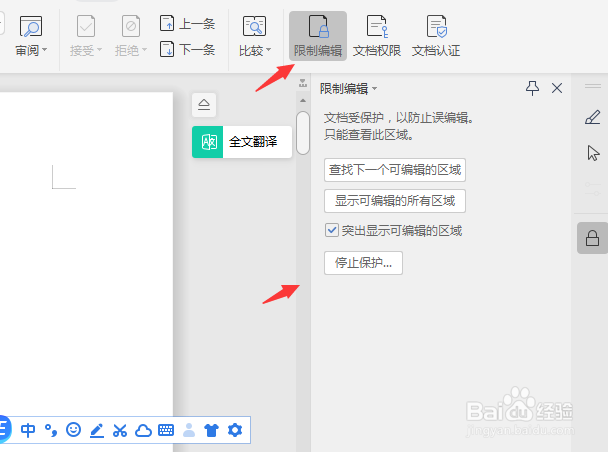Click the scrollbar up arrow

pos(303,100)
